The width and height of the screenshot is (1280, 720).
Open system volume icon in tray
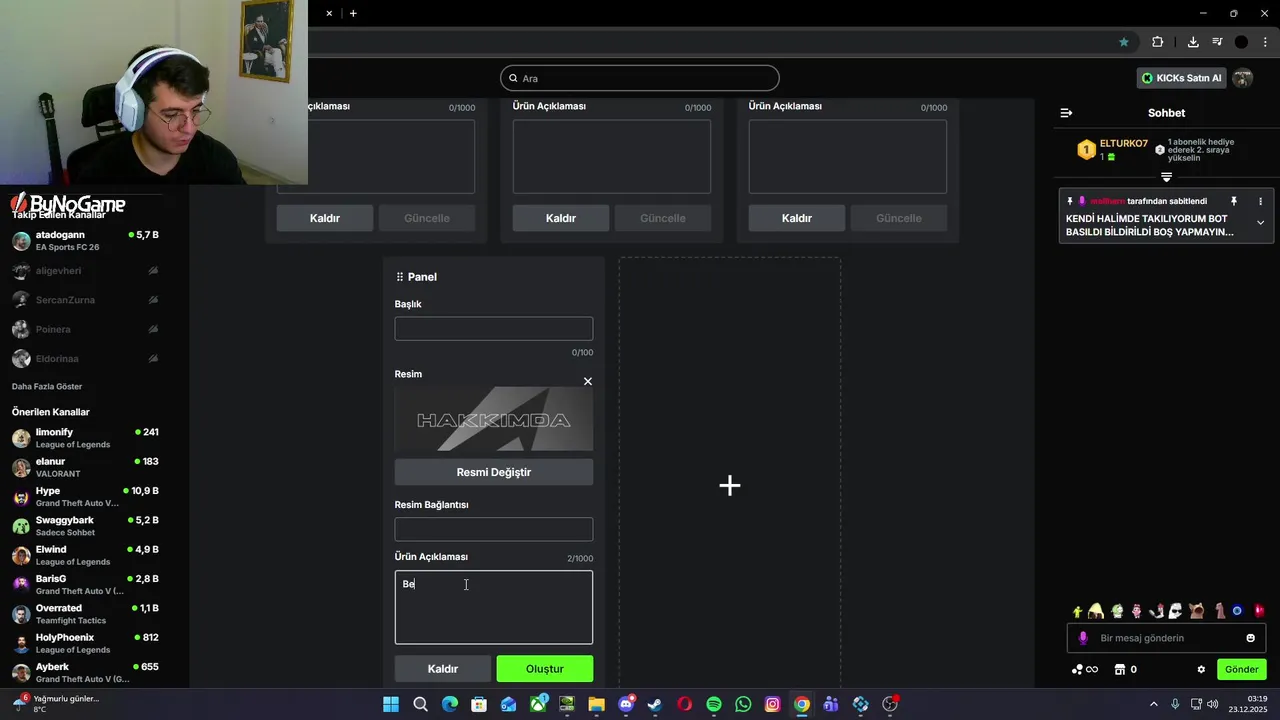(x=1212, y=704)
